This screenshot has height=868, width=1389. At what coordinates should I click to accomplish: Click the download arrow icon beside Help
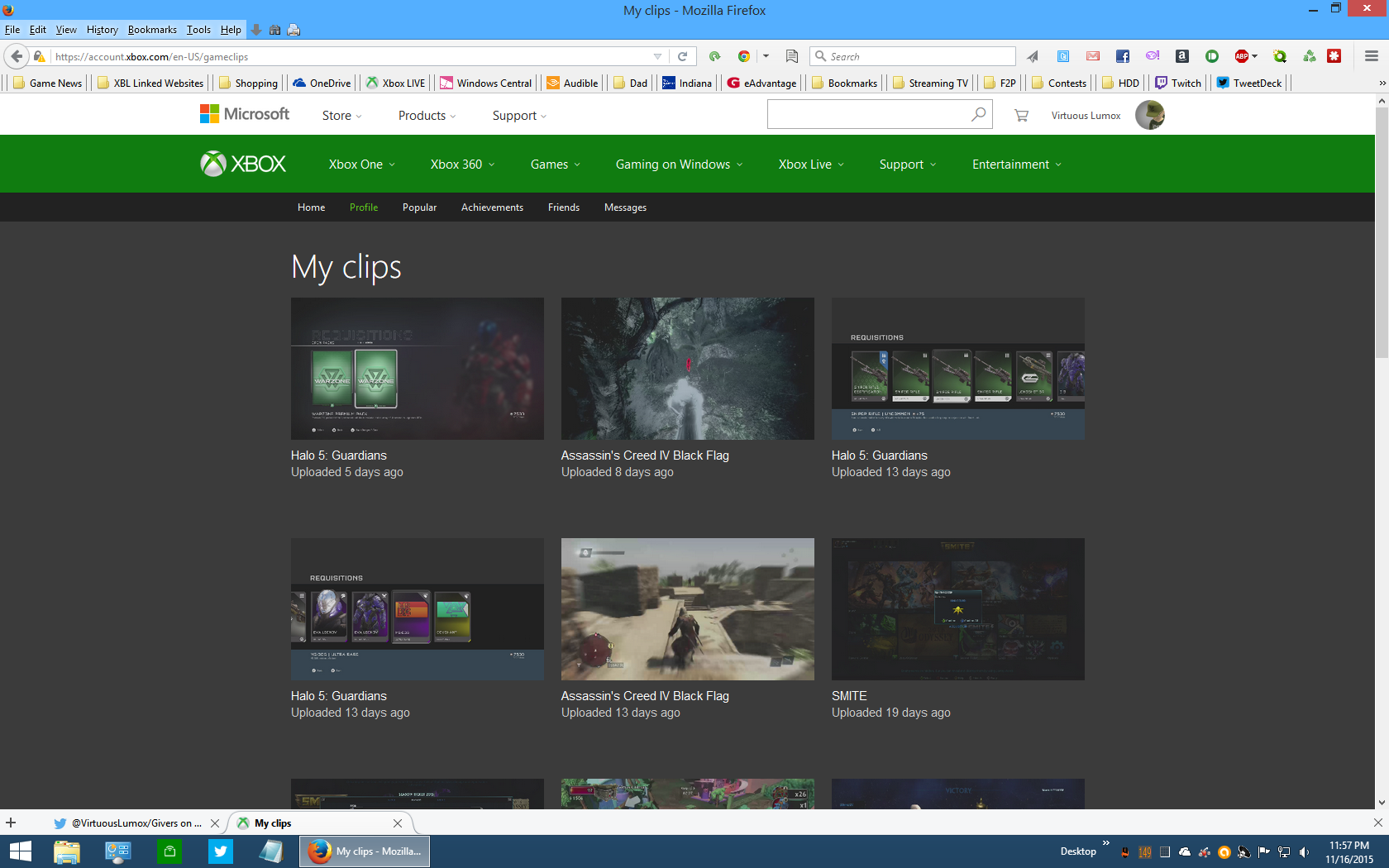[256, 30]
